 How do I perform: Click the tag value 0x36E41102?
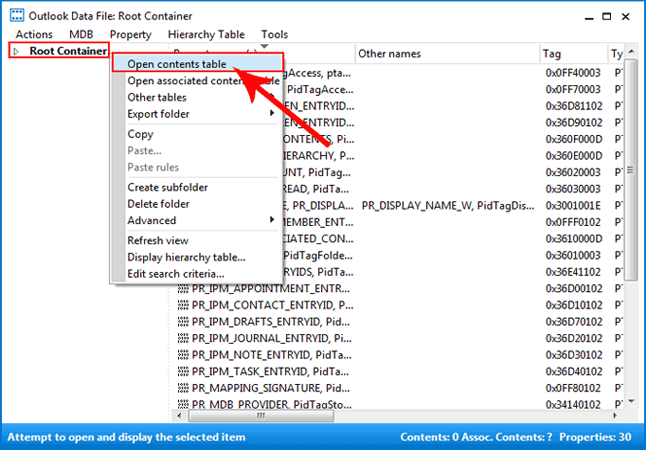[573, 272]
